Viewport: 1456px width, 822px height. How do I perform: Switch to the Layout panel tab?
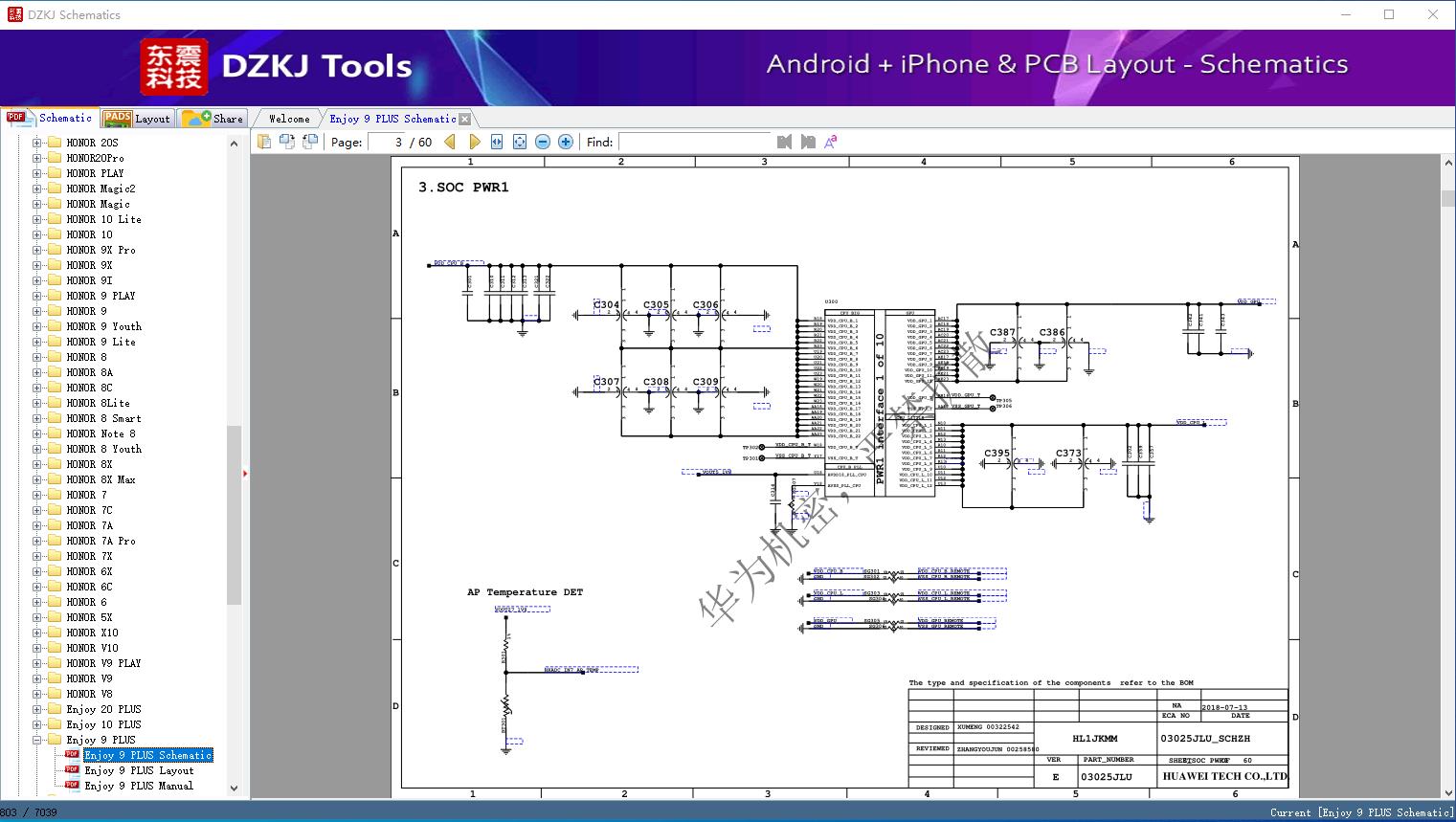pyautogui.click(x=136, y=119)
